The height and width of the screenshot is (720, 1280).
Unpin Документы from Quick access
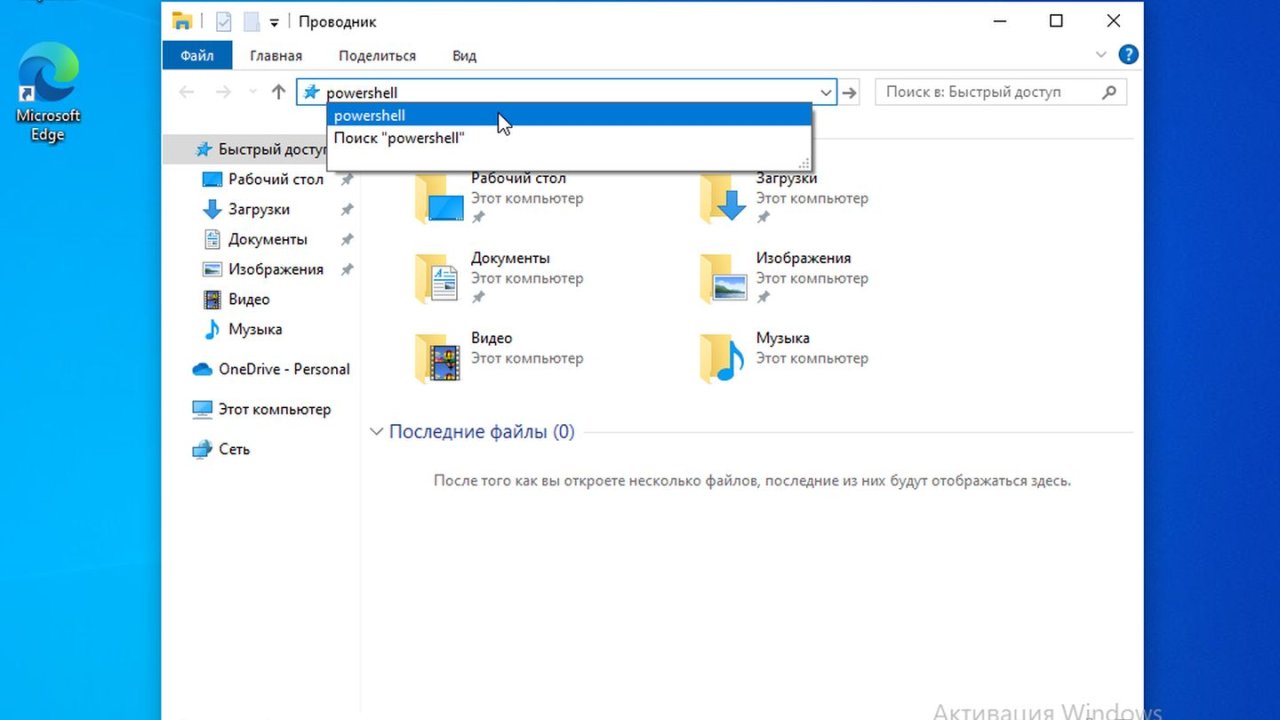click(347, 239)
